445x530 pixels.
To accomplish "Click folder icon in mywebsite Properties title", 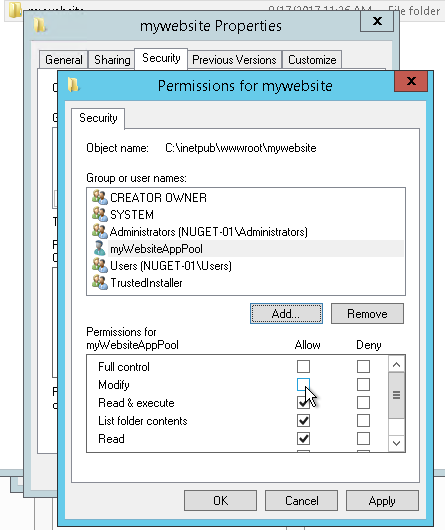I will (40, 25).
